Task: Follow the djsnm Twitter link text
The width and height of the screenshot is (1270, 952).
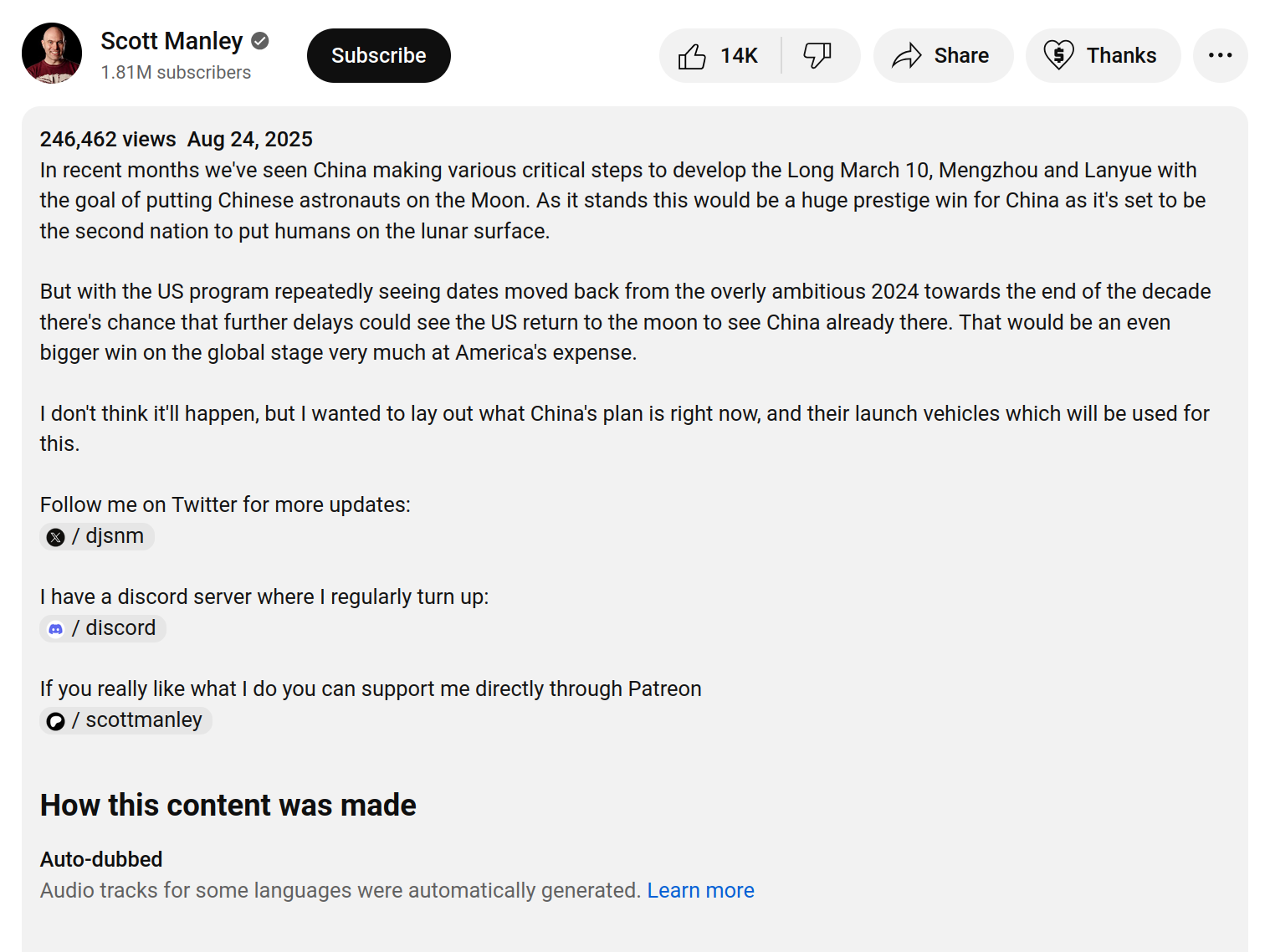Action: [x=115, y=536]
